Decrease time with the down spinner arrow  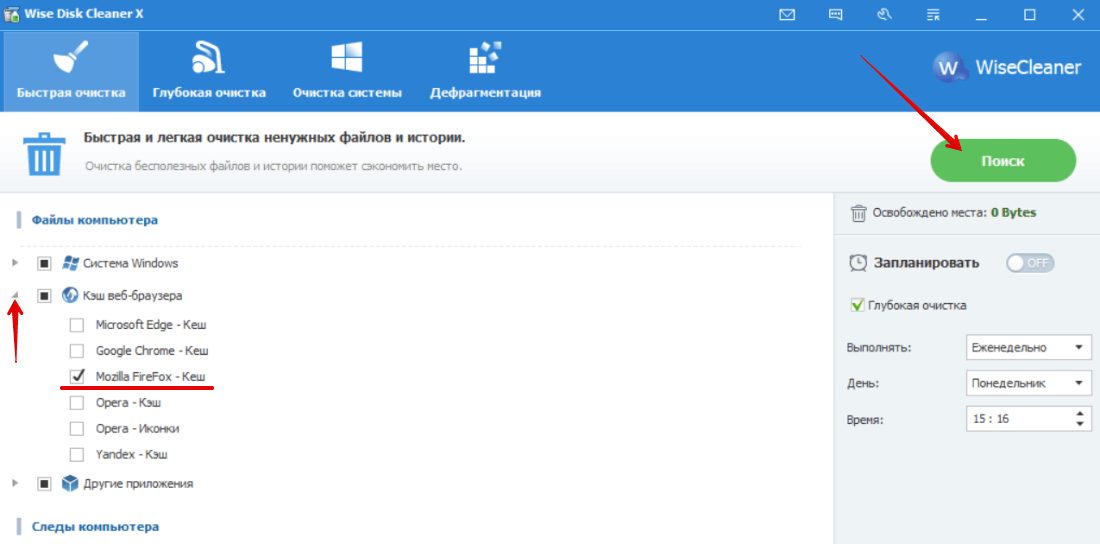point(1080,425)
